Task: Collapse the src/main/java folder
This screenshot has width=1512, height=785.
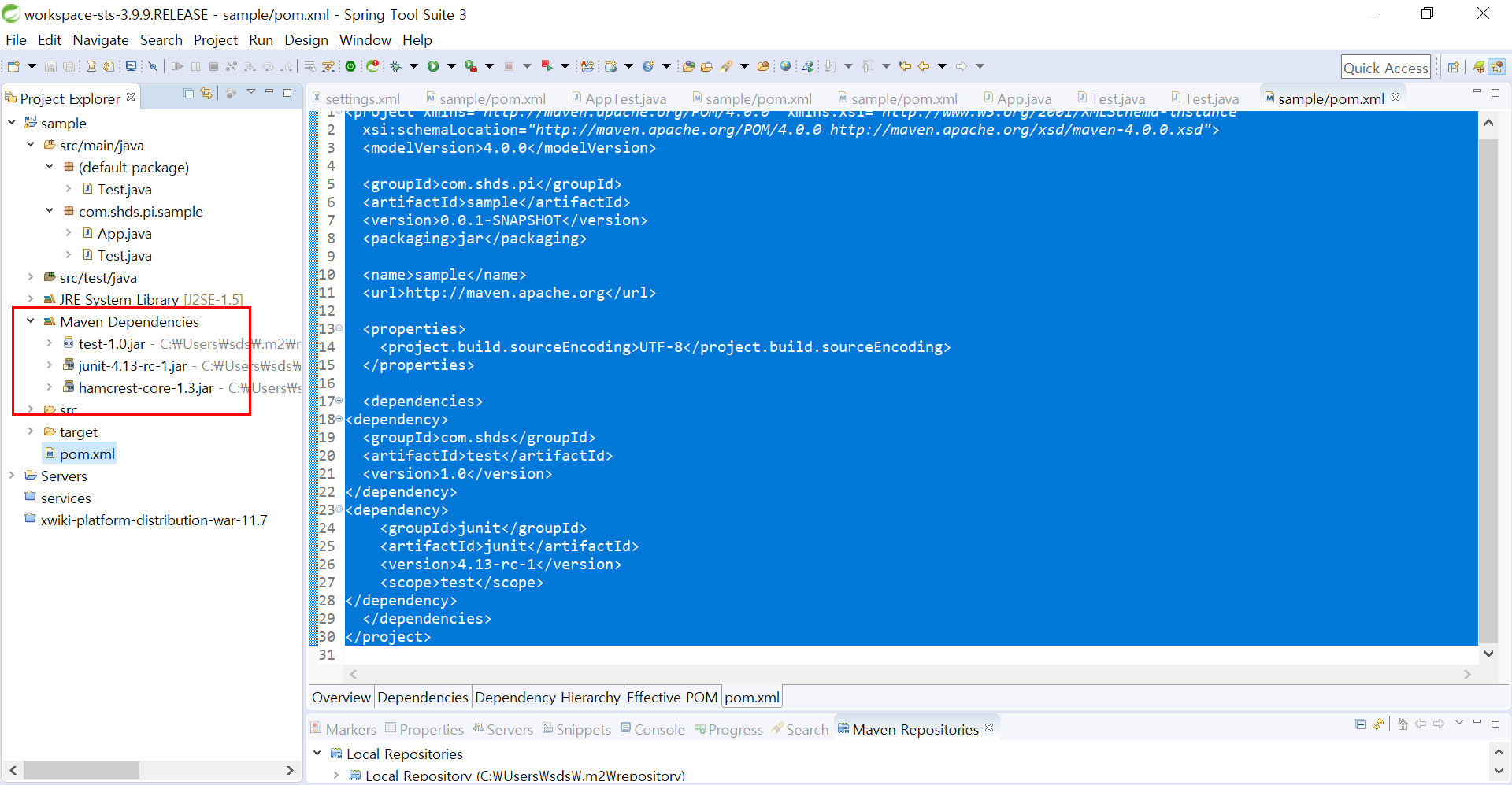Action: click(x=31, y=145)
